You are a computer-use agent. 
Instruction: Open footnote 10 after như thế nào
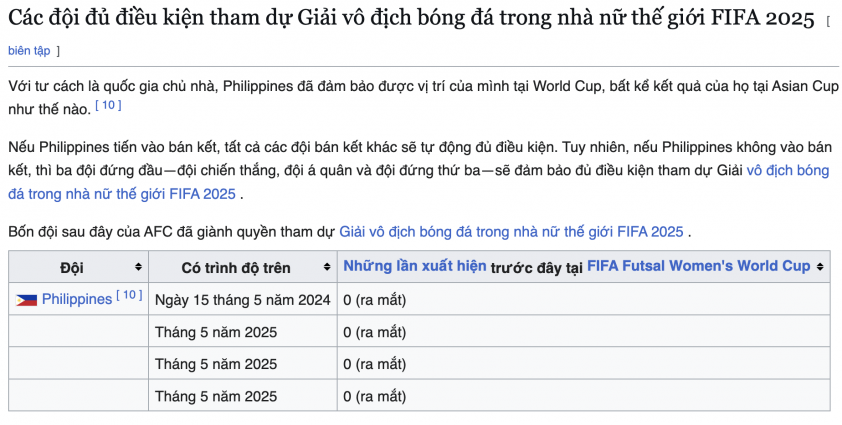pyautogui.click(x=108, y=106)
